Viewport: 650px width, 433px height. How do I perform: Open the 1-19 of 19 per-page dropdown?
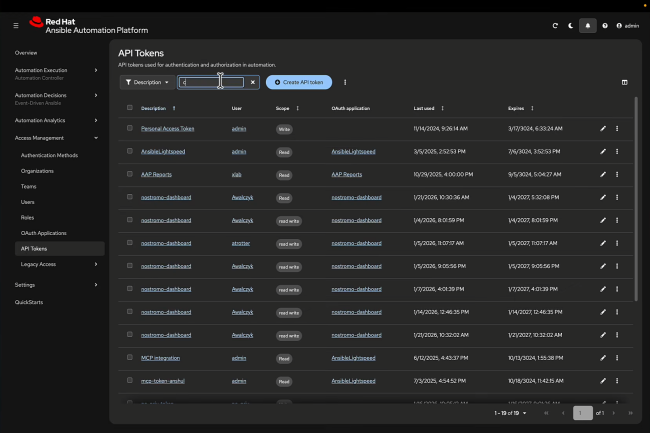click(510, 413)
